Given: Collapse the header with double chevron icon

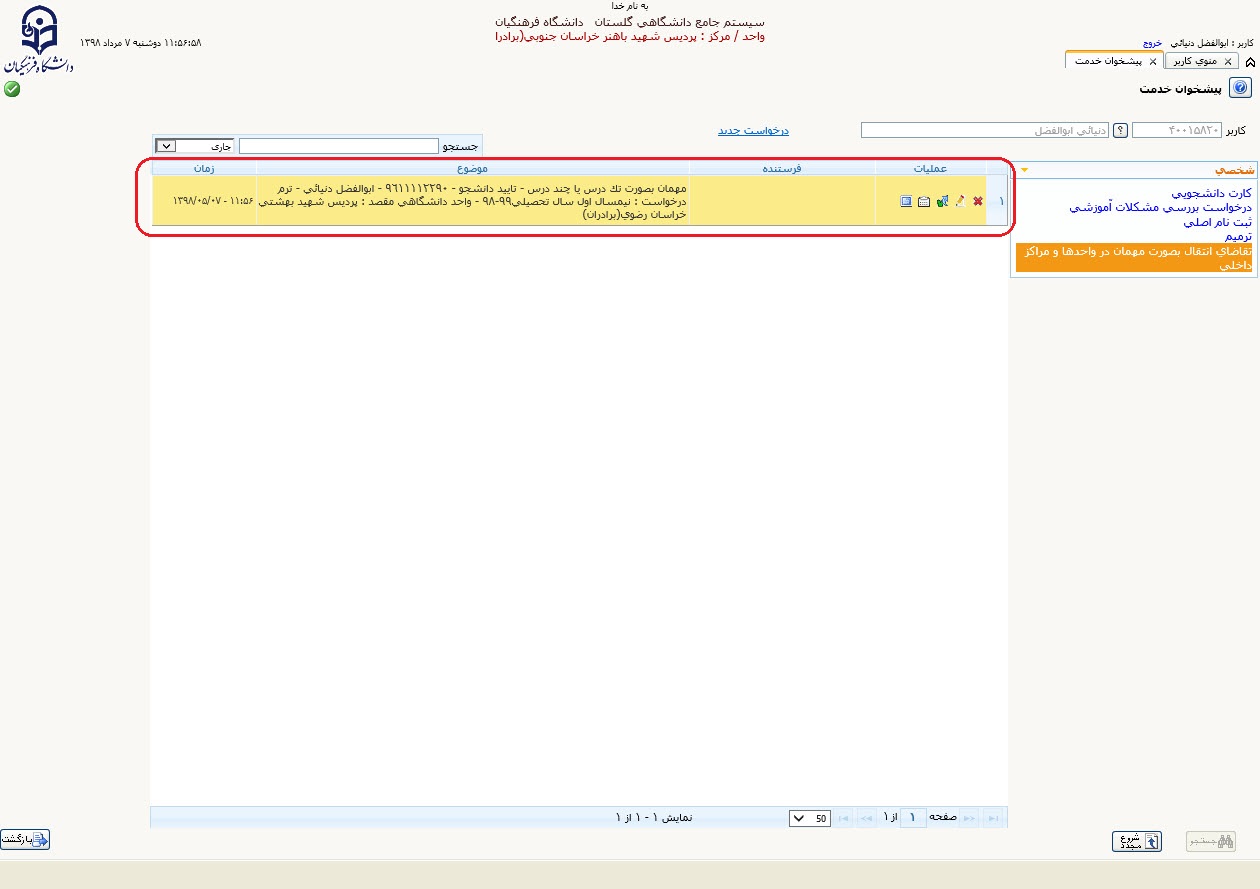Looking at the screenshot, I should pyautogui.click(x=1250, y=62).
